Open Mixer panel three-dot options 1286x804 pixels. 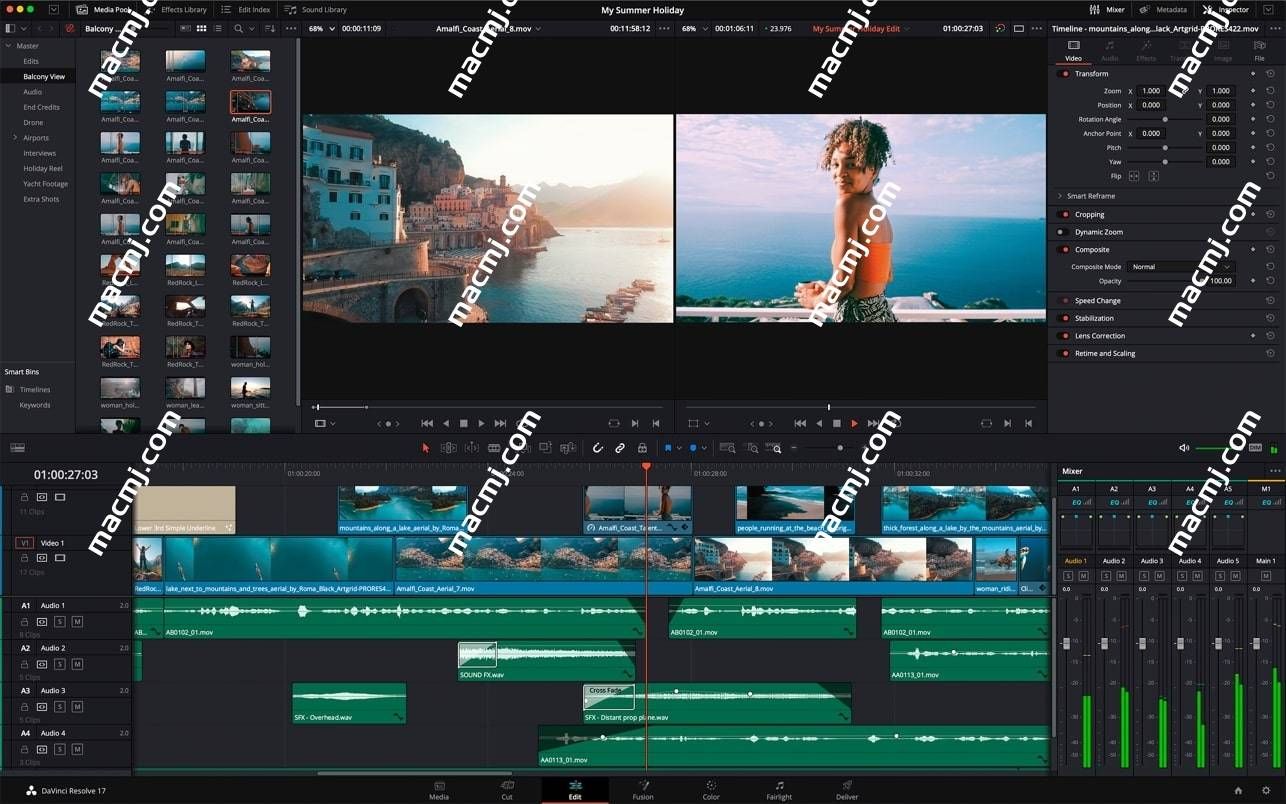(1274, 470)
